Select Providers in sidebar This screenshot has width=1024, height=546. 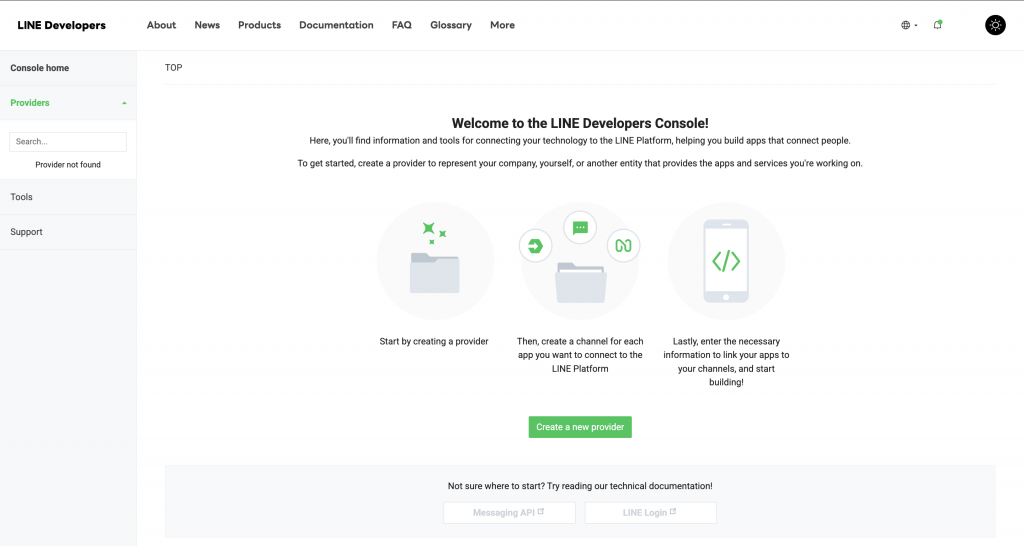[30, 103]
